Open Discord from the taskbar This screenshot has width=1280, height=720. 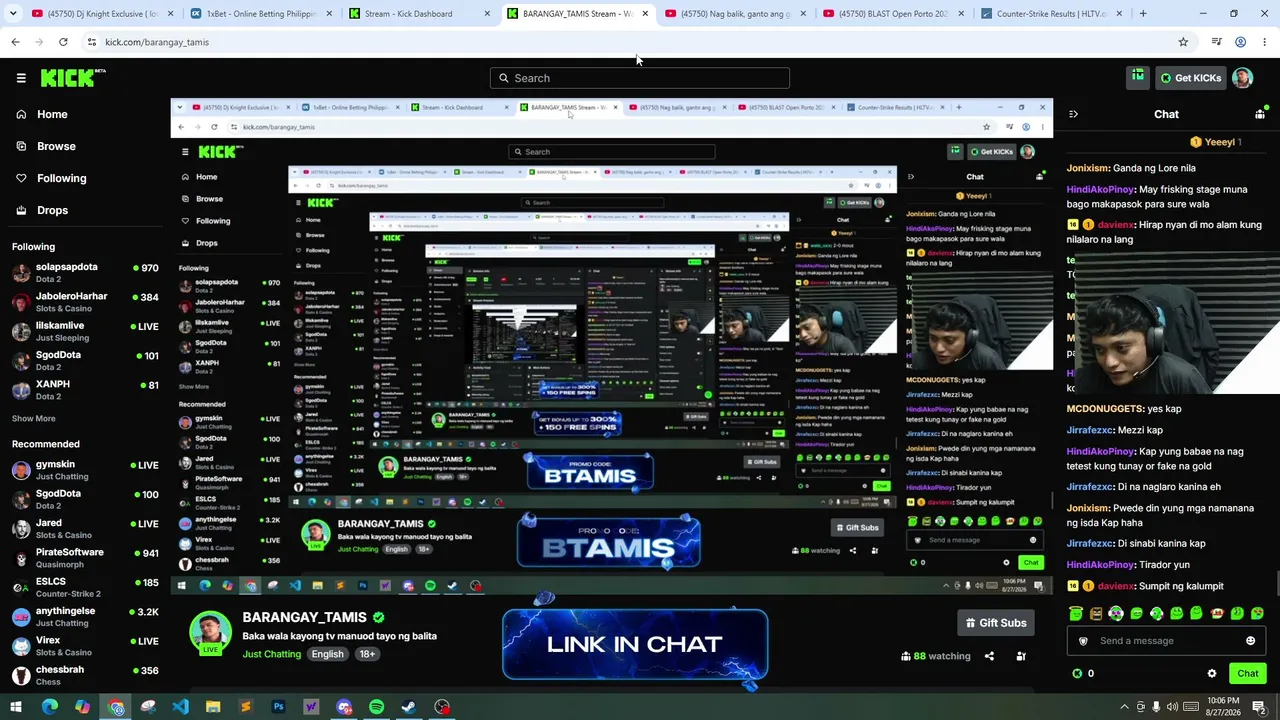coord(344,707)
